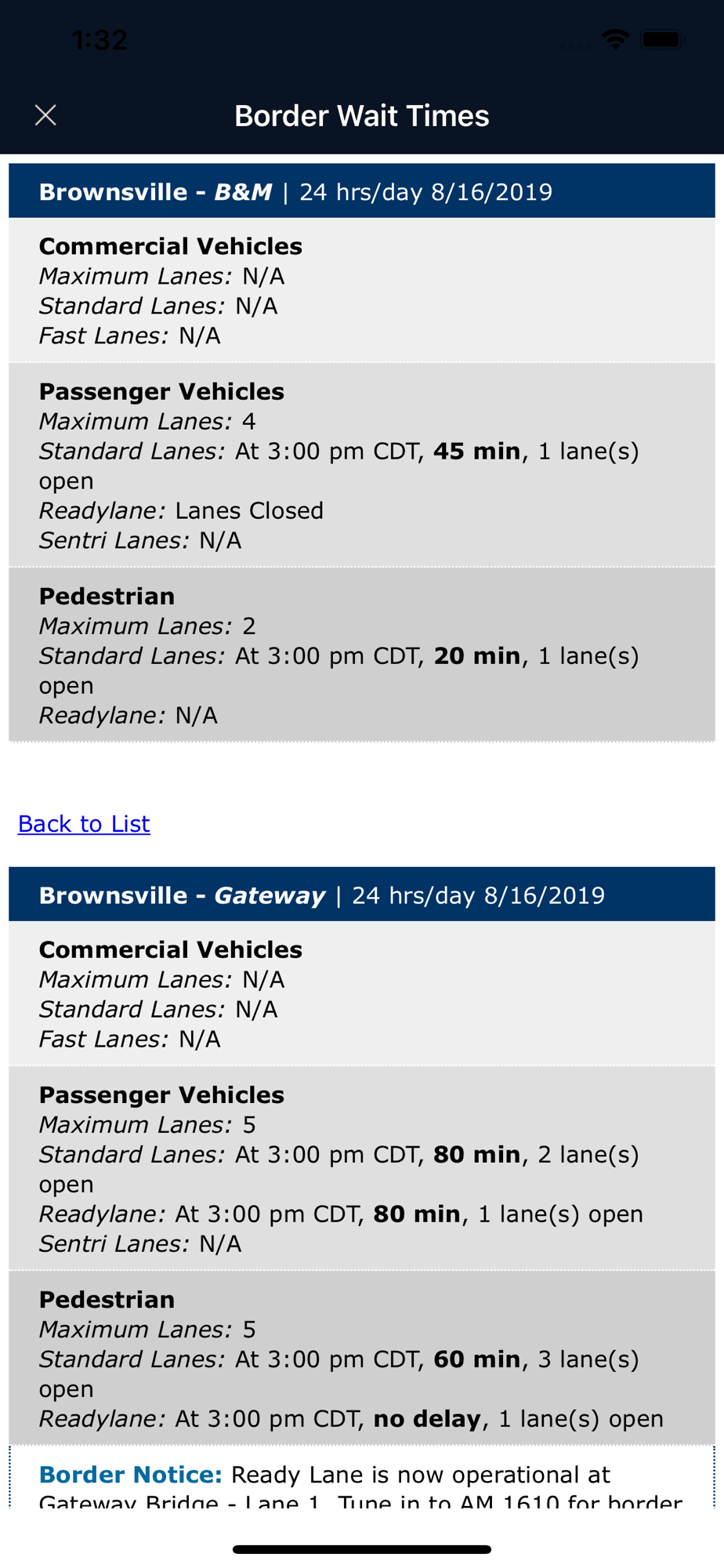Tap Gateway Readylane 80 min line

tap(341, 1214)
